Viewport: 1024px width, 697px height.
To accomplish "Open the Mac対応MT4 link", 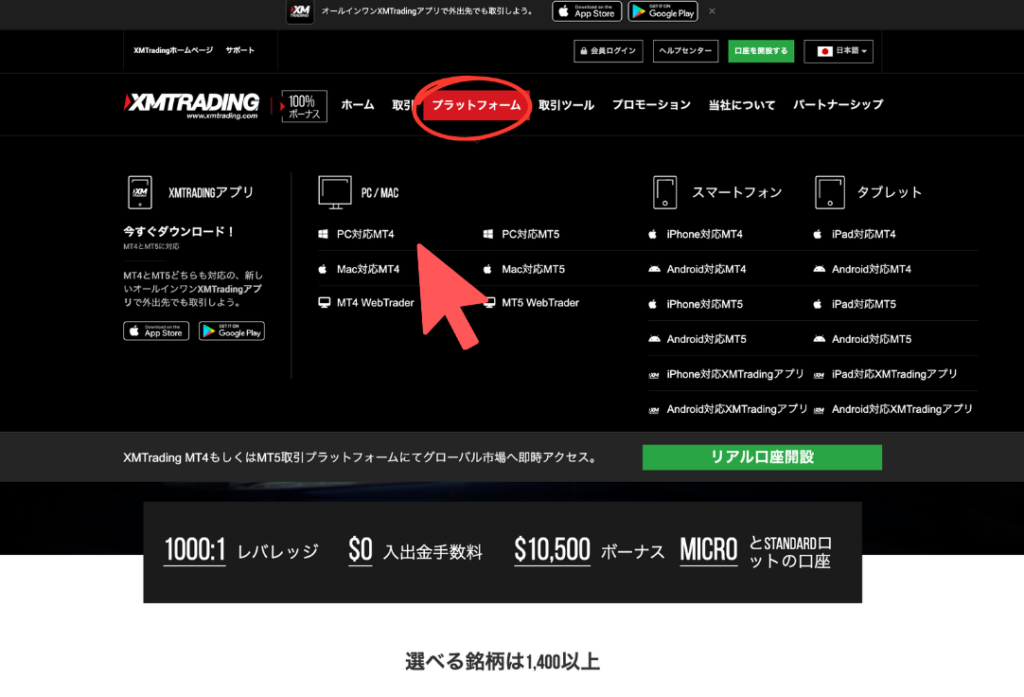I will point(368,269).
